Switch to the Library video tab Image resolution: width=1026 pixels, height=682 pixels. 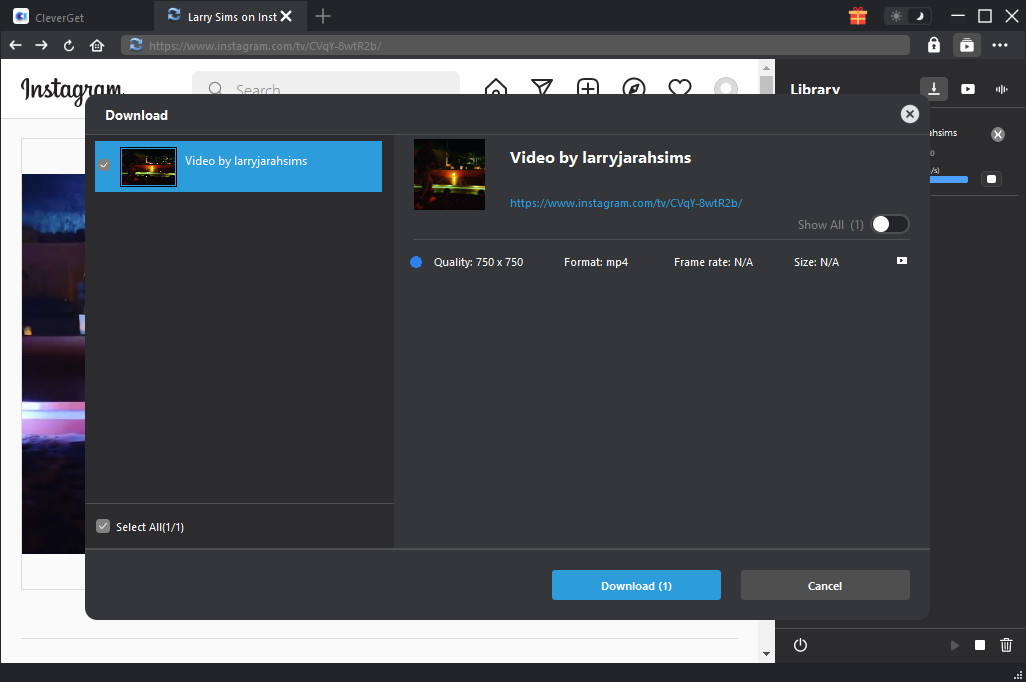968,89
